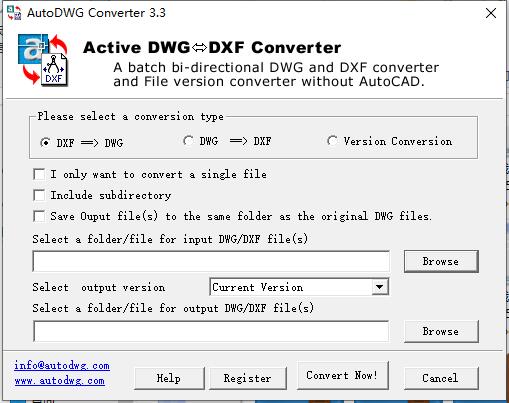This screenshot has height=403, width=509.
Task: Start conversion with Convert Now!
Action: (342, 375)
